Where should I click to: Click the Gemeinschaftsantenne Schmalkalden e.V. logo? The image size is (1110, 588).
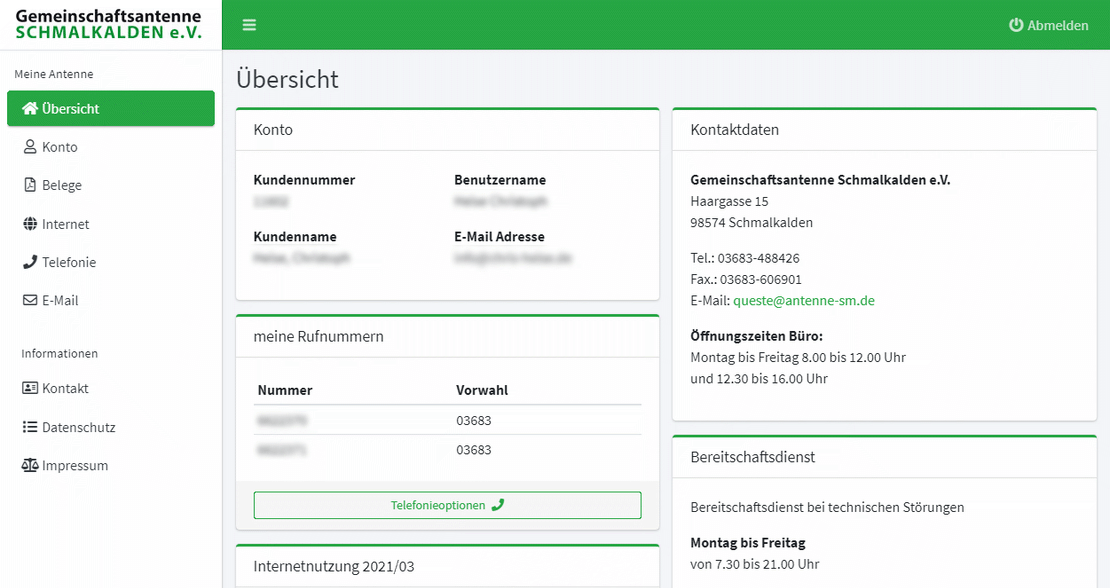tap(108, 24)
